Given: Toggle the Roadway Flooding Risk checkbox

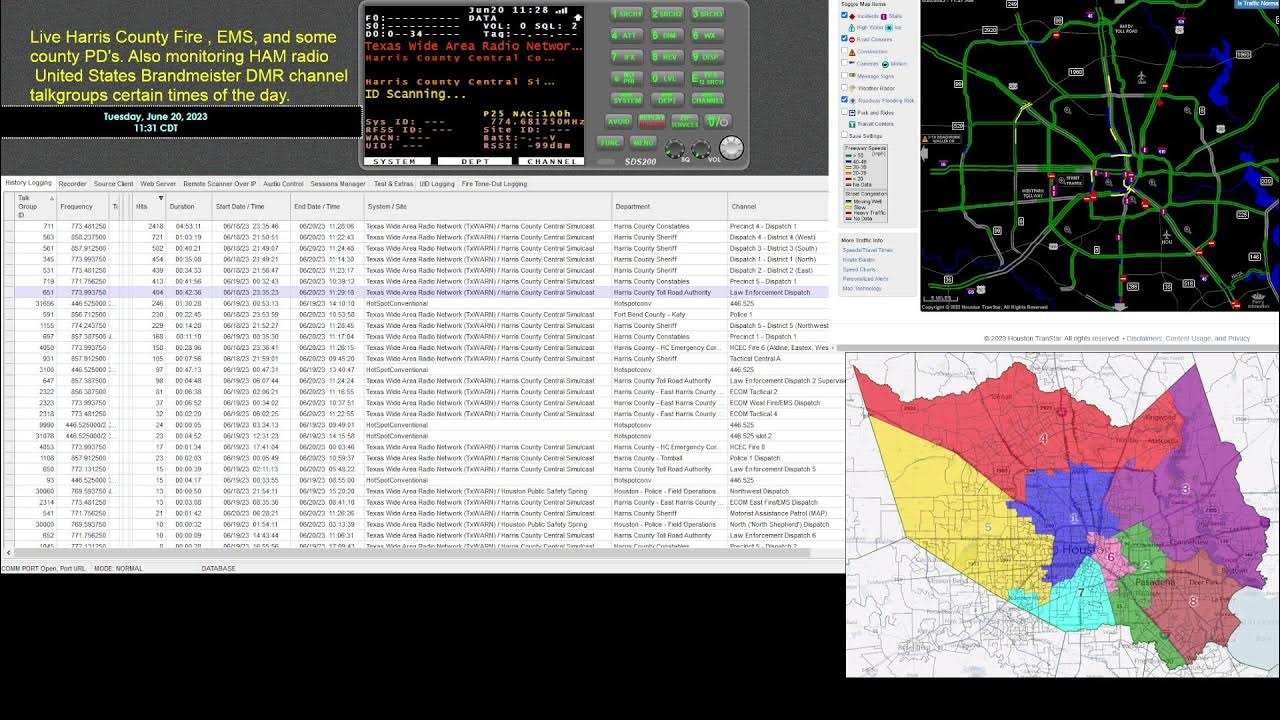Looking at the screenshot, I should click(844, 100).
